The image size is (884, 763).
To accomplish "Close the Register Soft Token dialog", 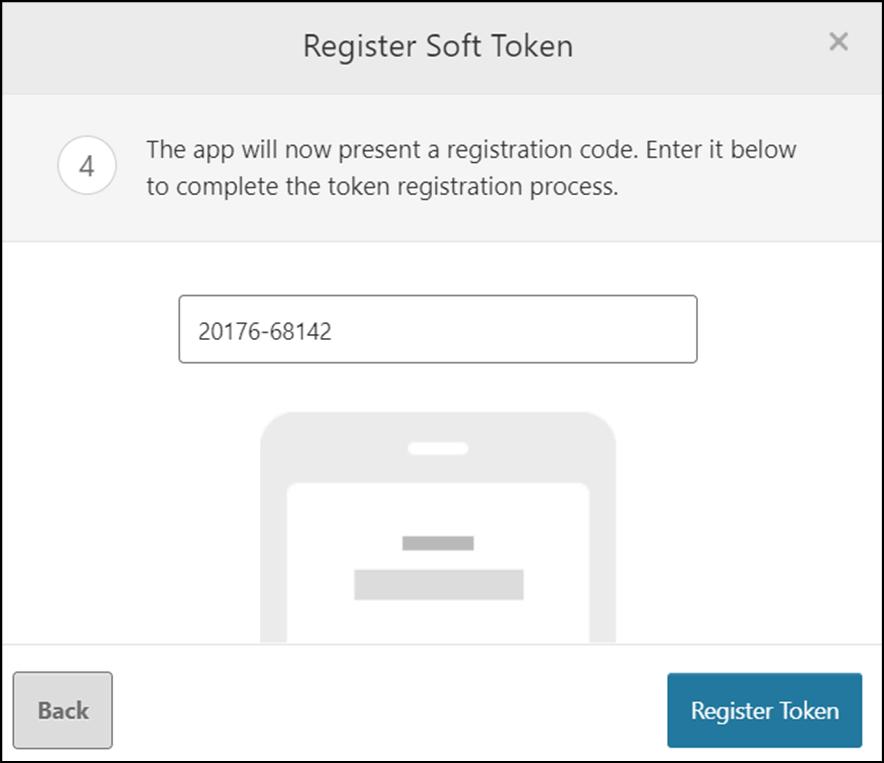I will point(838,42).
